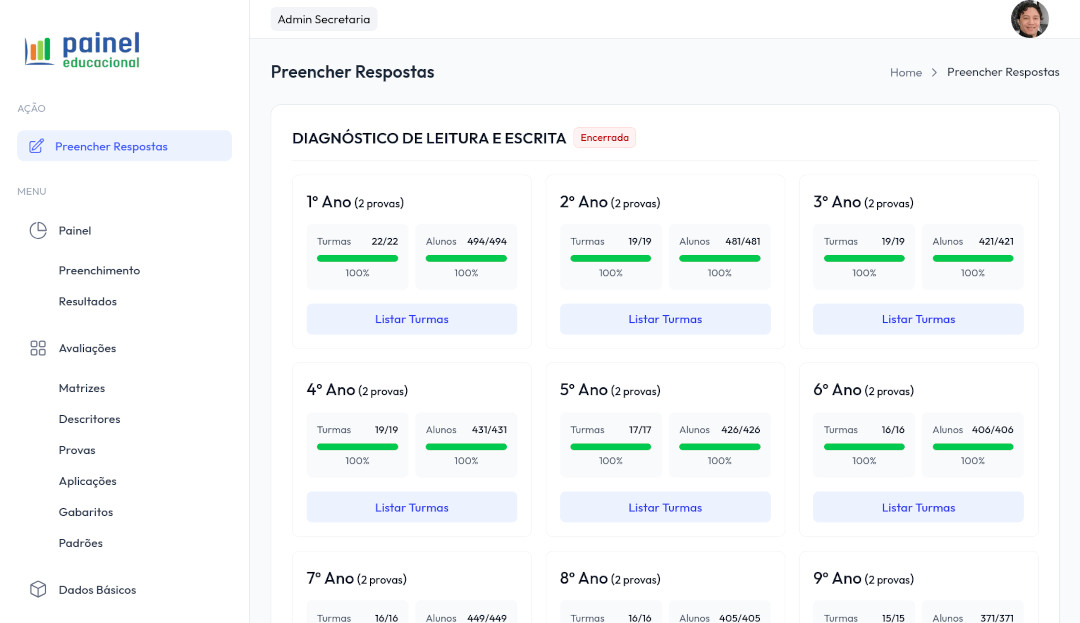The height and width of the screenshot is (623, 1080).
Task: Open the Matrizes page
Action: click(x=81, y=388)
